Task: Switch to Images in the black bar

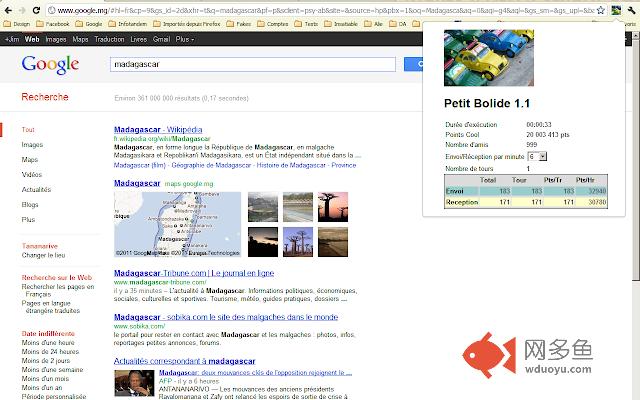Action: (x=56, y=39)
